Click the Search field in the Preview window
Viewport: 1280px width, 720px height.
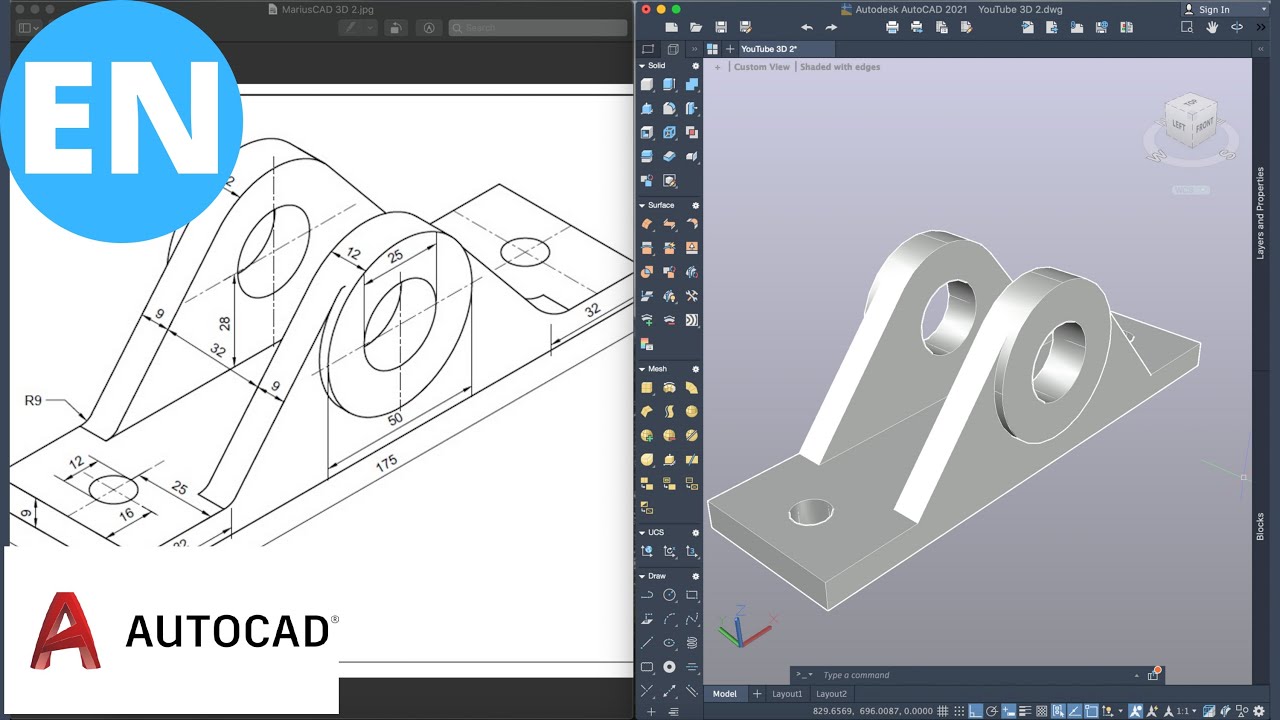coord(538,28)
